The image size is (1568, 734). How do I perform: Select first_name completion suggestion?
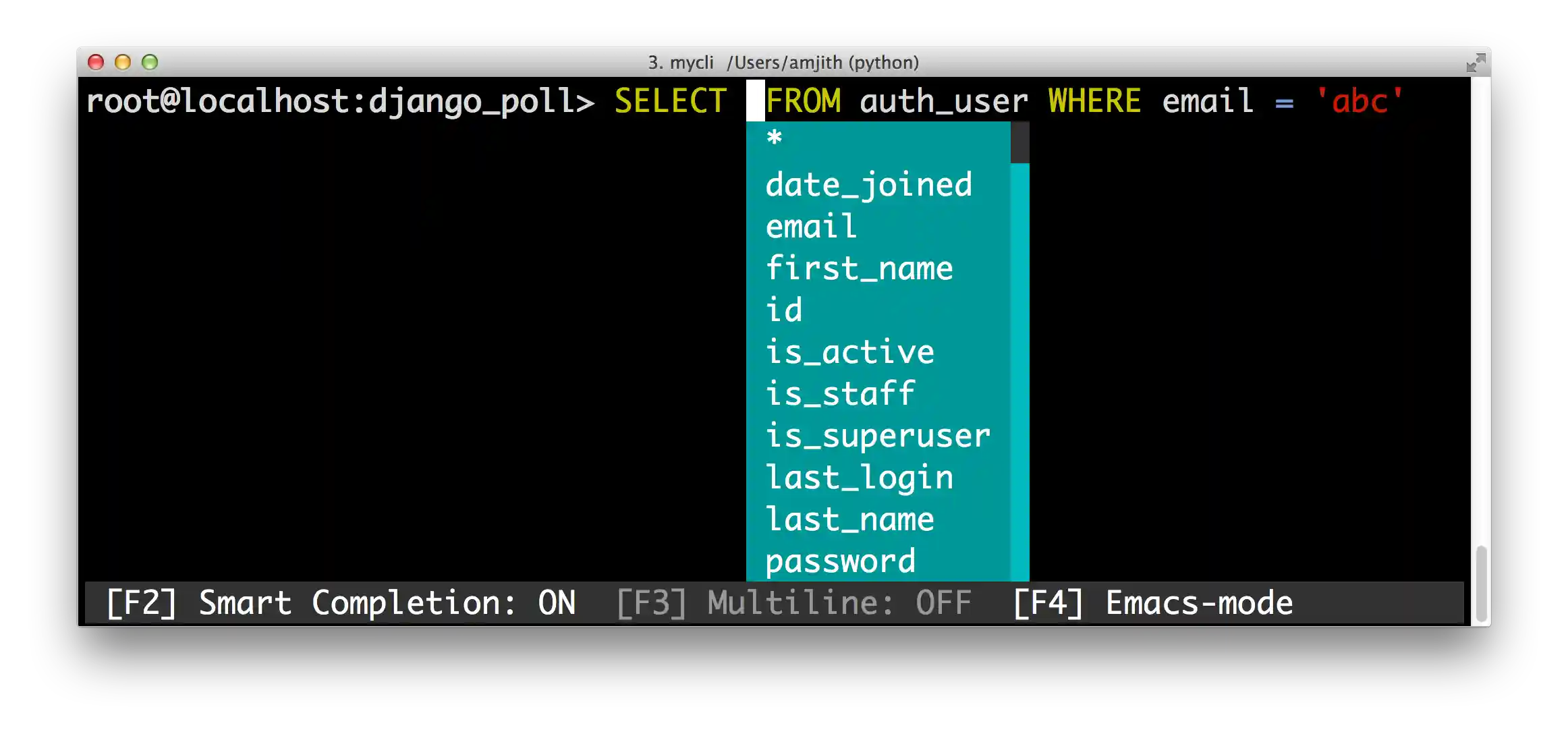(x=859, y=269)
